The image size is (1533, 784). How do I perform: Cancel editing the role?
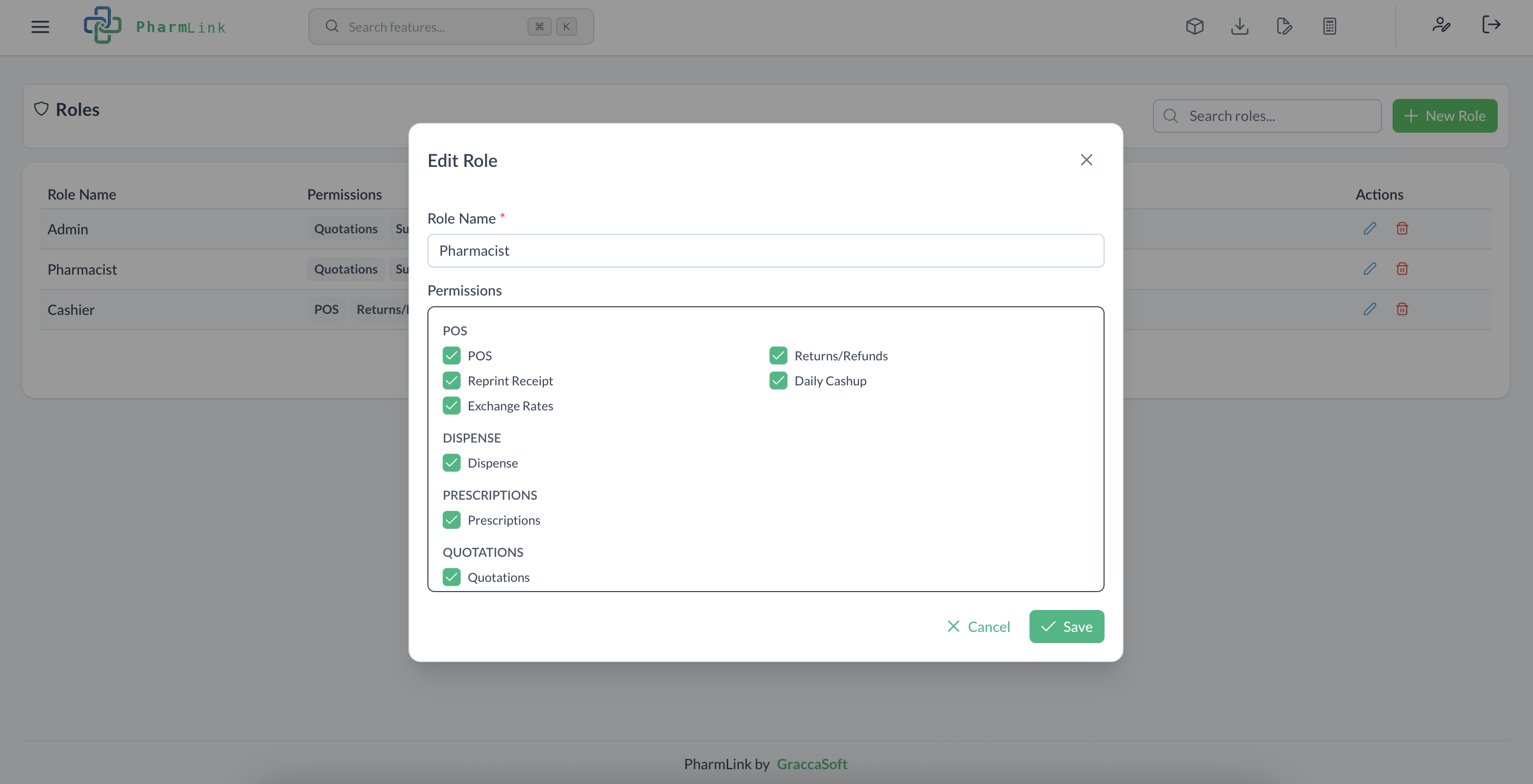(x=978, y=626)
